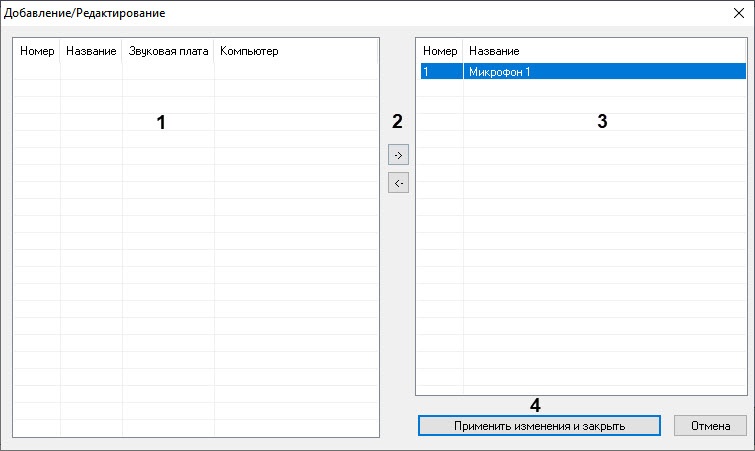Click left table Название column header
Image resolution: width=755 pixels, height=451 pixels.
coord(91,51)
